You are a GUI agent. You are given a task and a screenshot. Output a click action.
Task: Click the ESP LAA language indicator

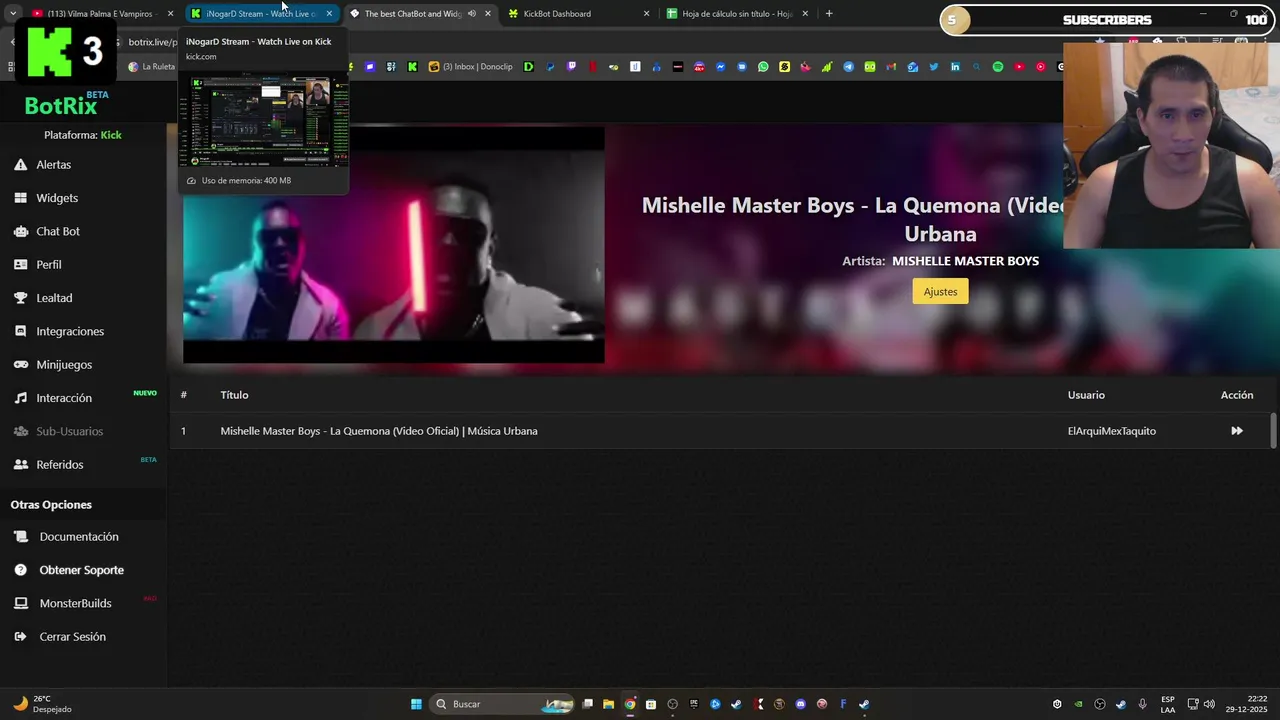click(1168, 704)
